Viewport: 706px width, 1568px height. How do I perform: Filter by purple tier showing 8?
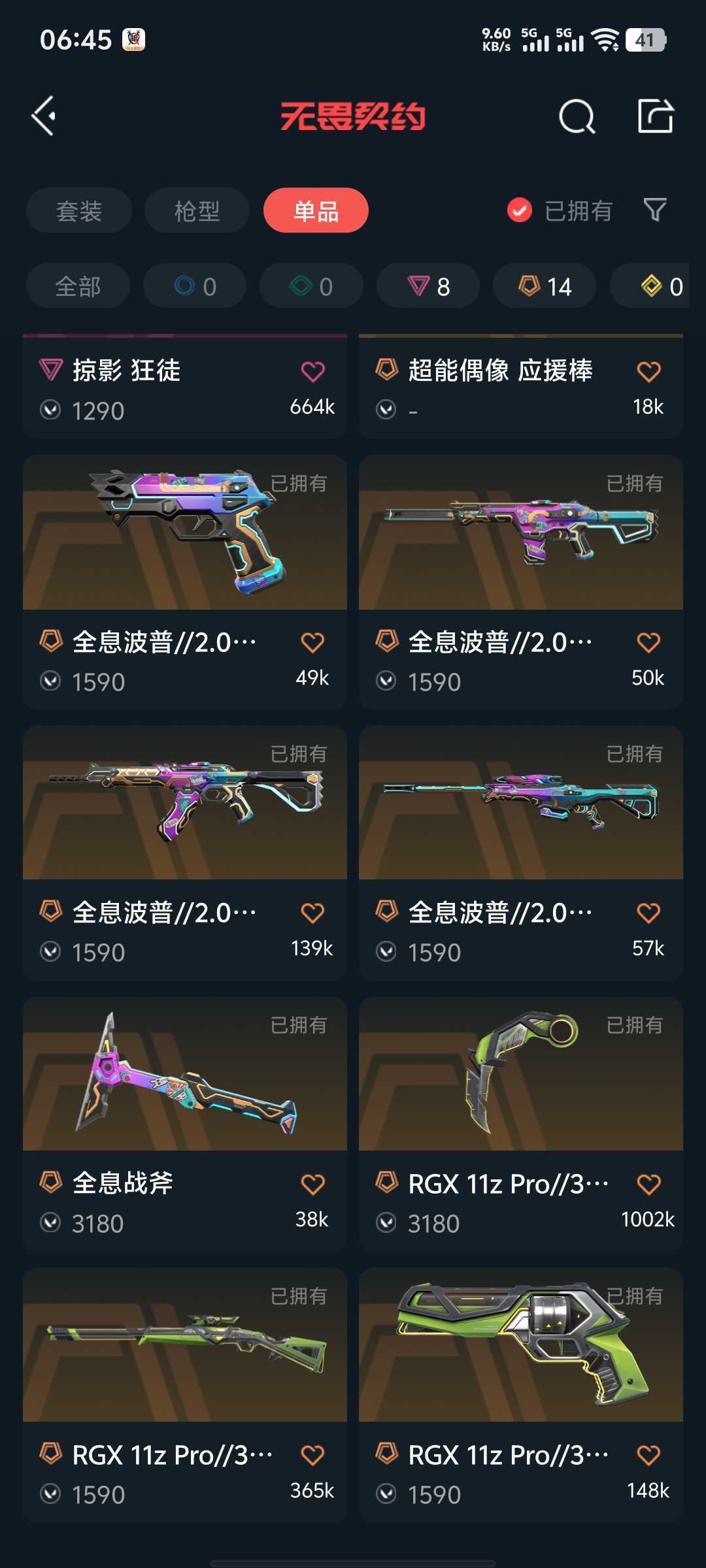pyautogui.click(x=428, y=286)
